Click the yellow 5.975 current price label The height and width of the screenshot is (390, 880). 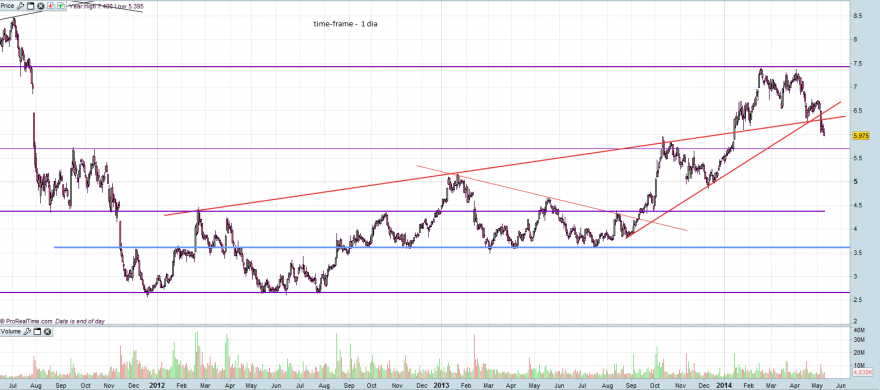[861, 136]
